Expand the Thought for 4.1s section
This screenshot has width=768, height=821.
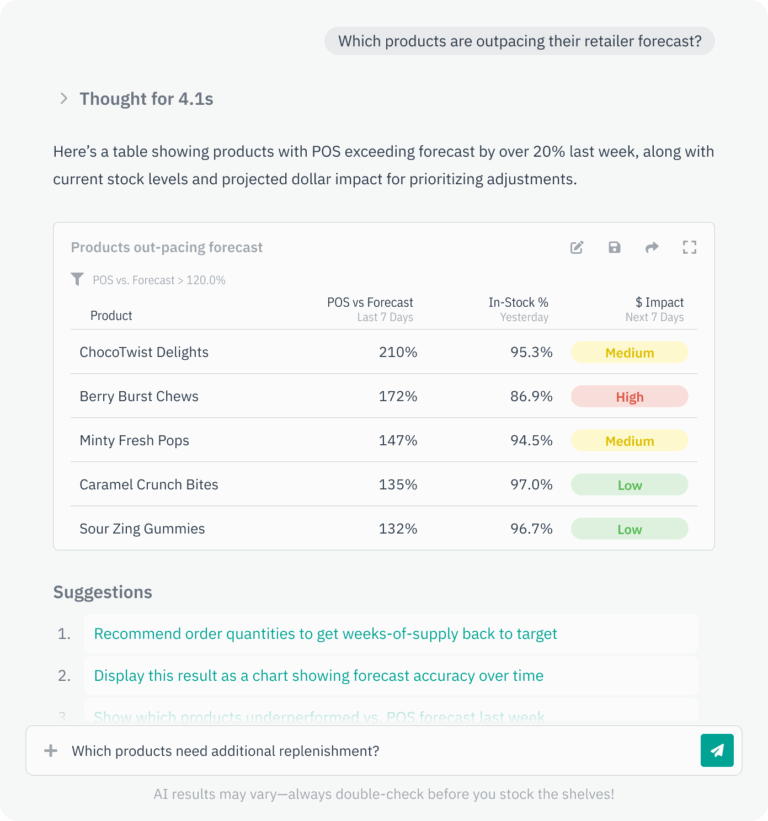pos(64,99)
